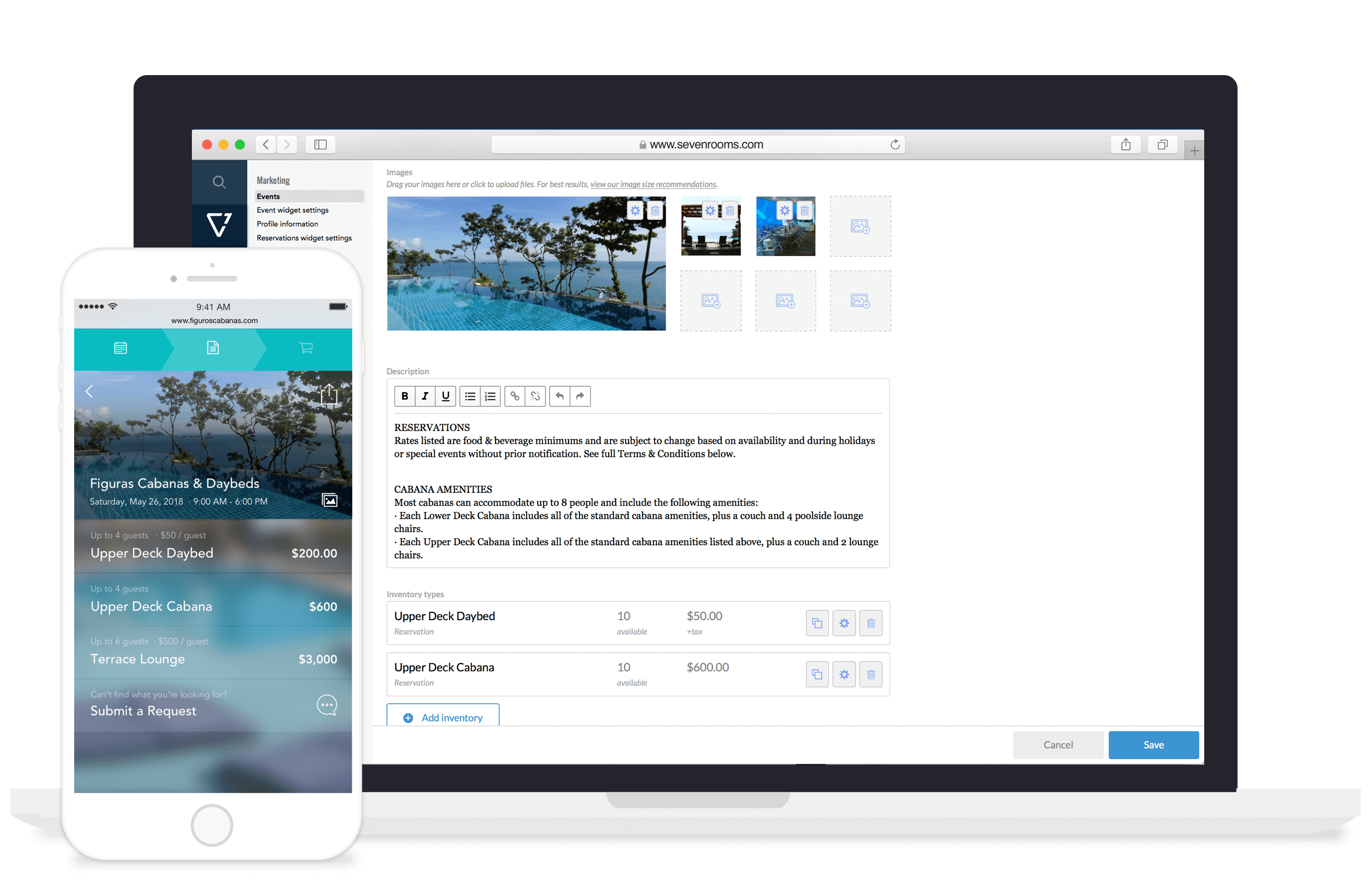Click the Save button

pos(1153,744)
